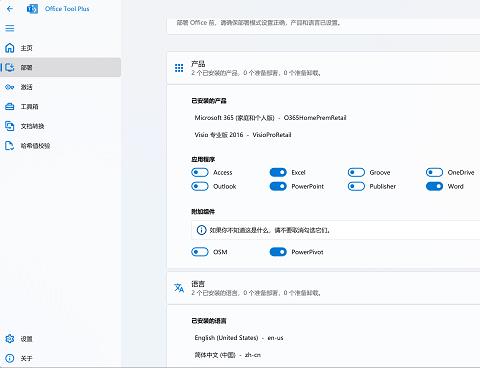Select the 激活 menu item
480x368 pixels.
pyautogui.click(x=60, y=87)
